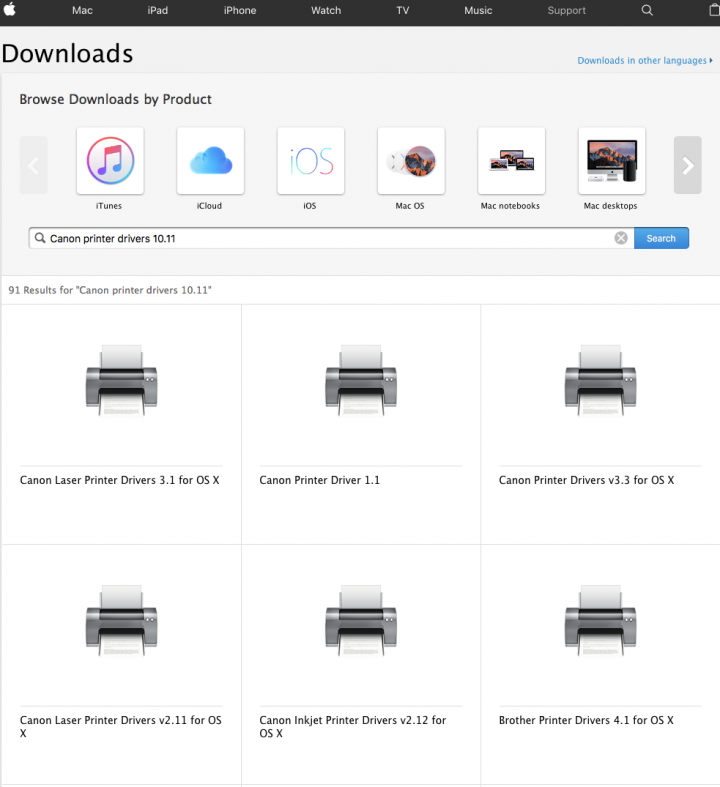720x787 pixels.
Task: Clear the search field with the X icon
Action: click(621, 238)
